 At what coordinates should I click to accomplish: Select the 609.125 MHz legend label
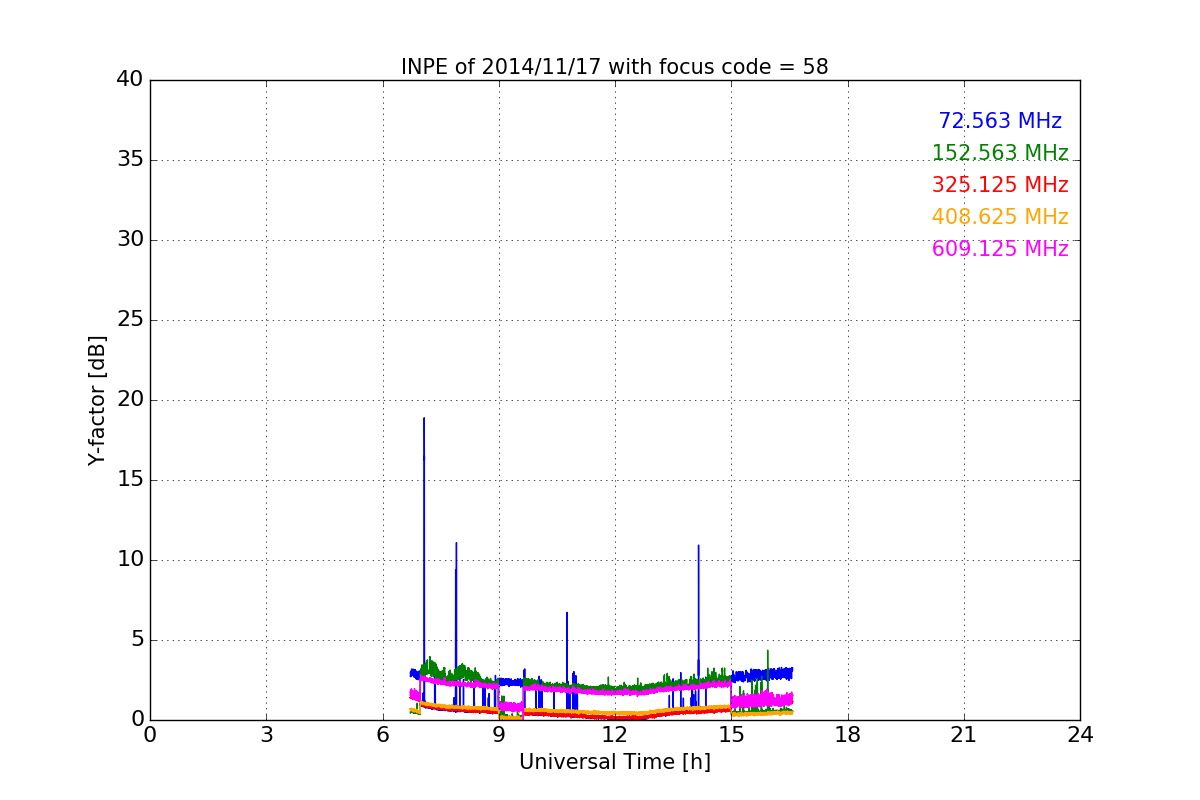click(x=1000, y=249)
